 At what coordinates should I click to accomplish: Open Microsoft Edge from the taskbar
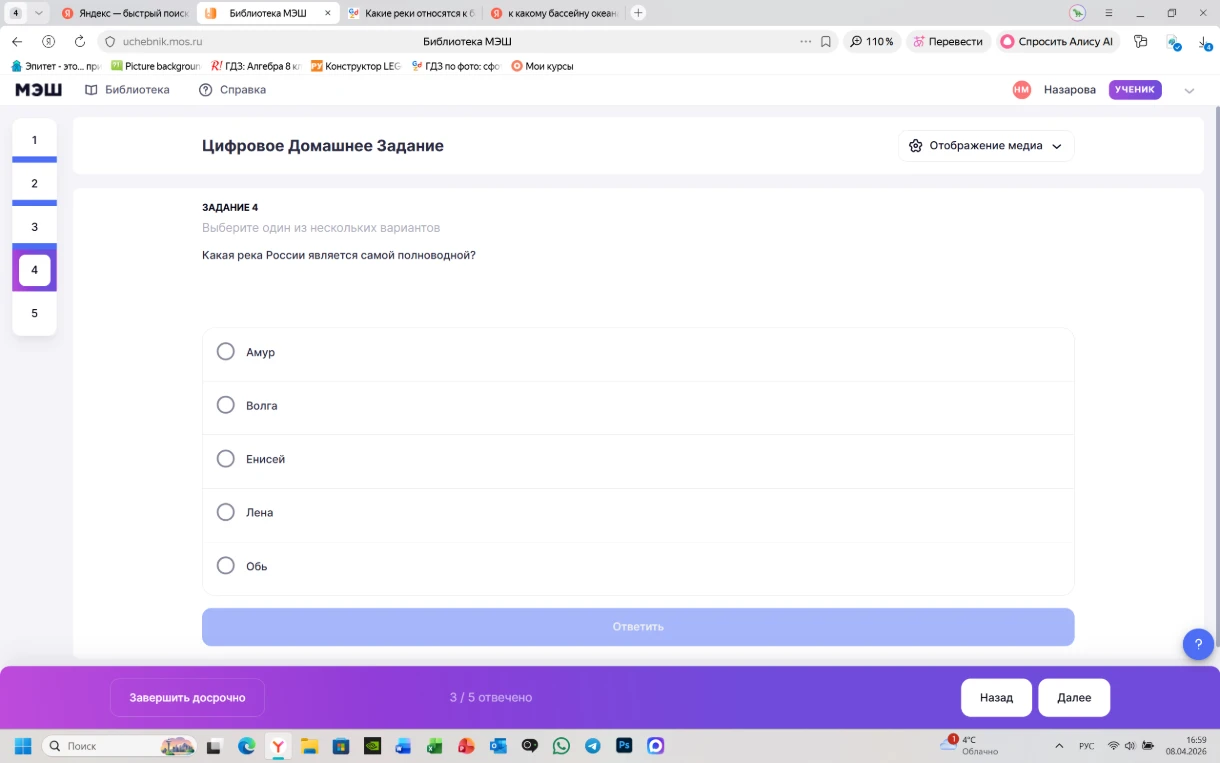pyautogui.click(x=246, y=746)
